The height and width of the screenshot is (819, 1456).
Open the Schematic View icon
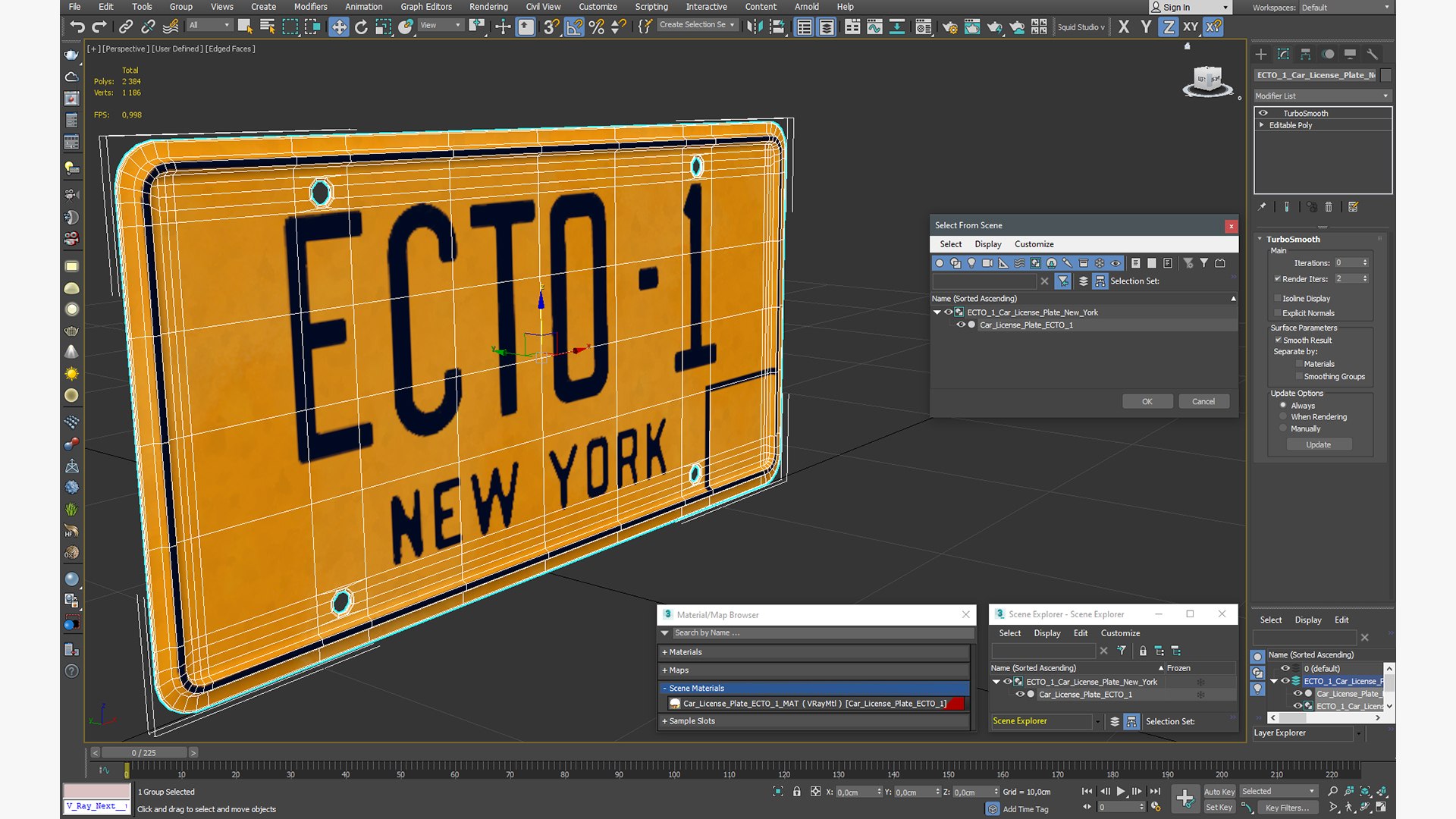(896, 27)
